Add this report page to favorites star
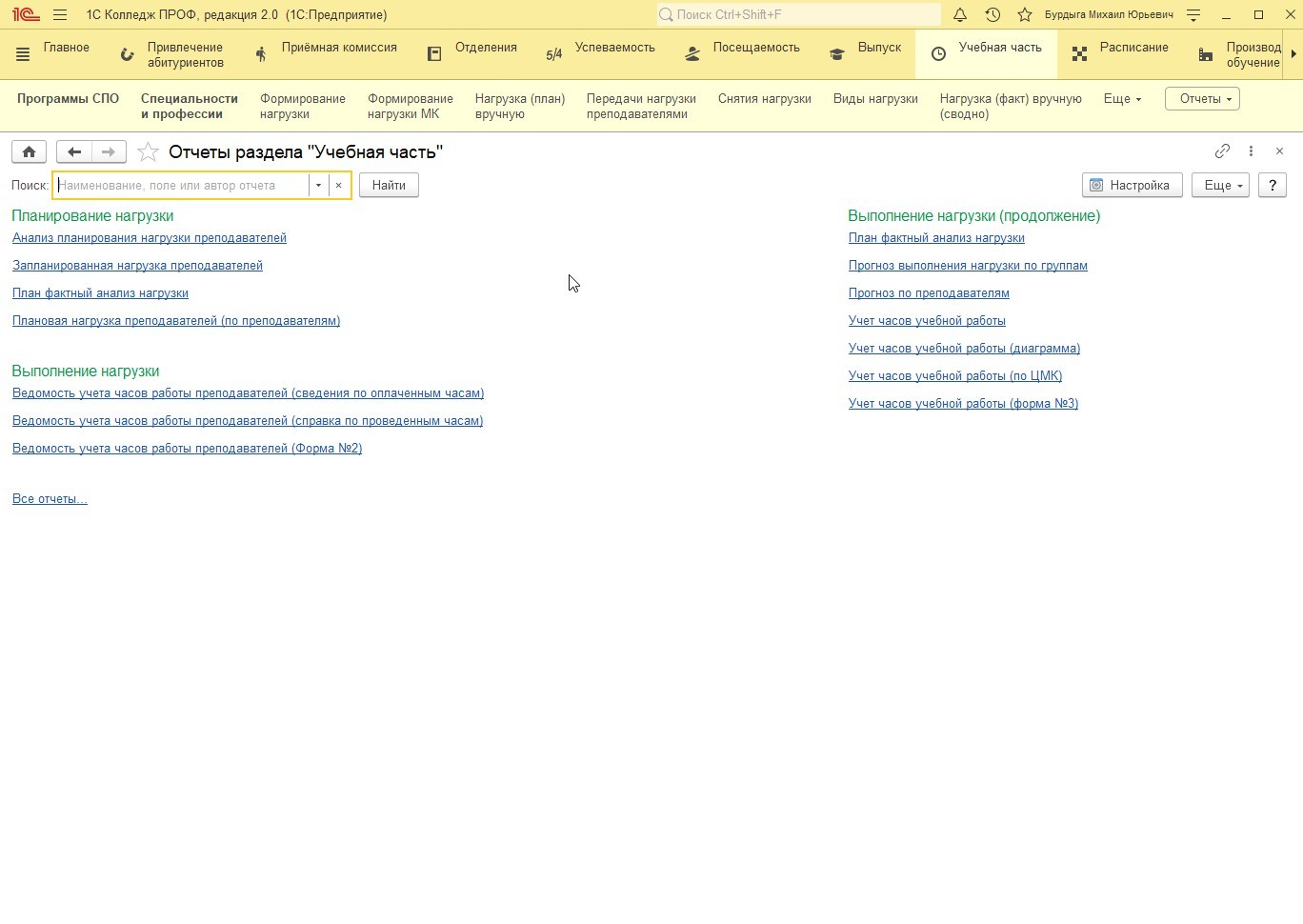Screen dimensions: 1303x924 (148, 152)
